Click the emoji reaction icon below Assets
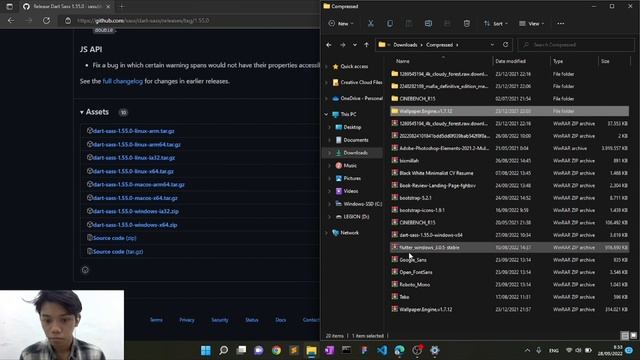Image resolution: width=640 pixels, height=360 pixels. (x=85, y=270)
